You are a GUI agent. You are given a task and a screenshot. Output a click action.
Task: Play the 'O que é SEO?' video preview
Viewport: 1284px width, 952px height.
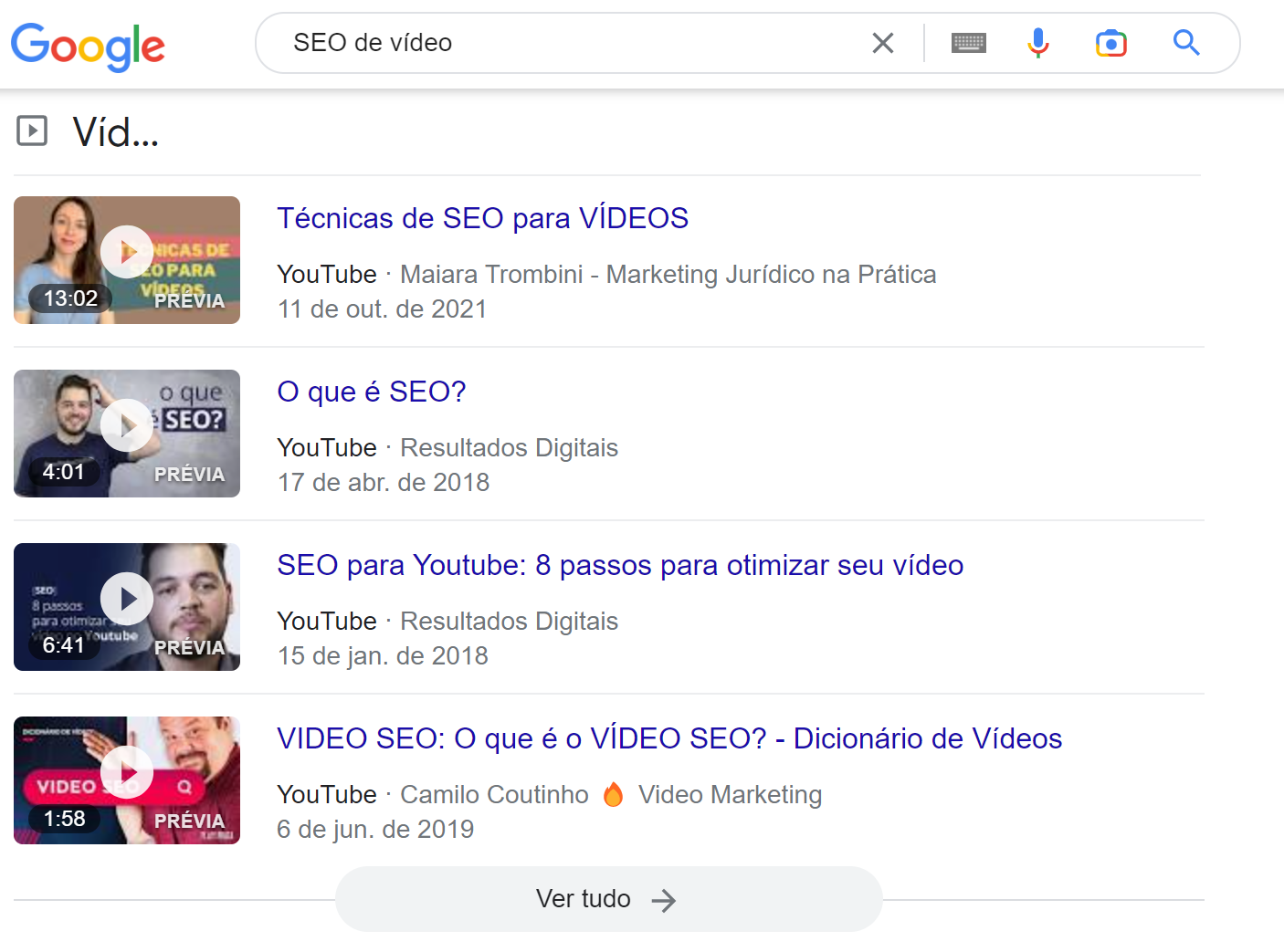[126, 424]
